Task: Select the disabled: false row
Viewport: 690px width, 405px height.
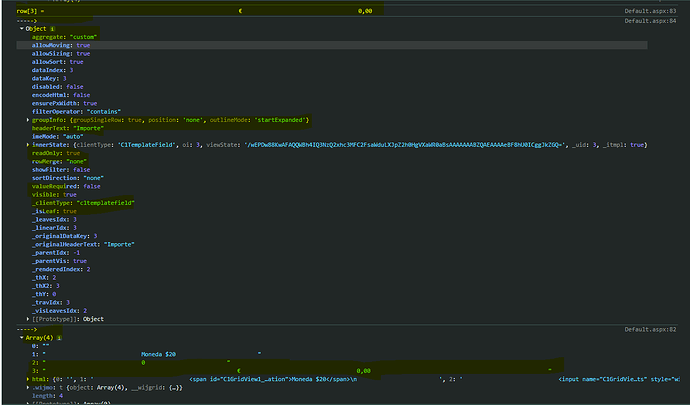Action: [58, 87]
